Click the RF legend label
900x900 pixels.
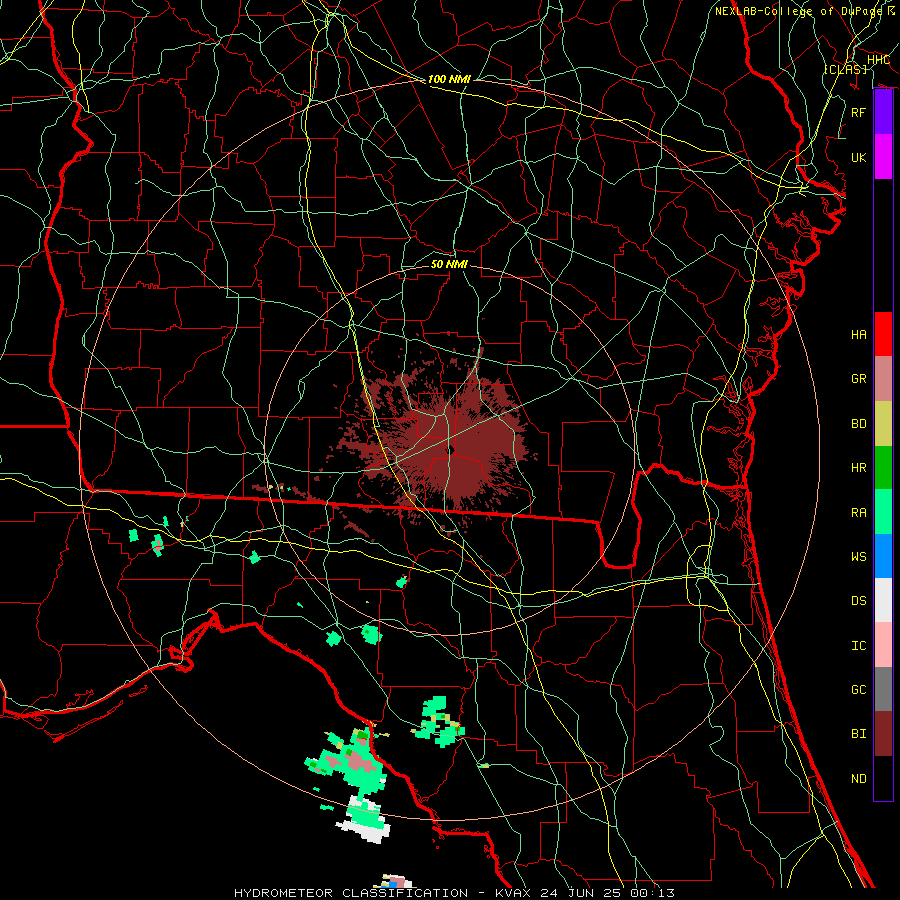pos(858,112)
